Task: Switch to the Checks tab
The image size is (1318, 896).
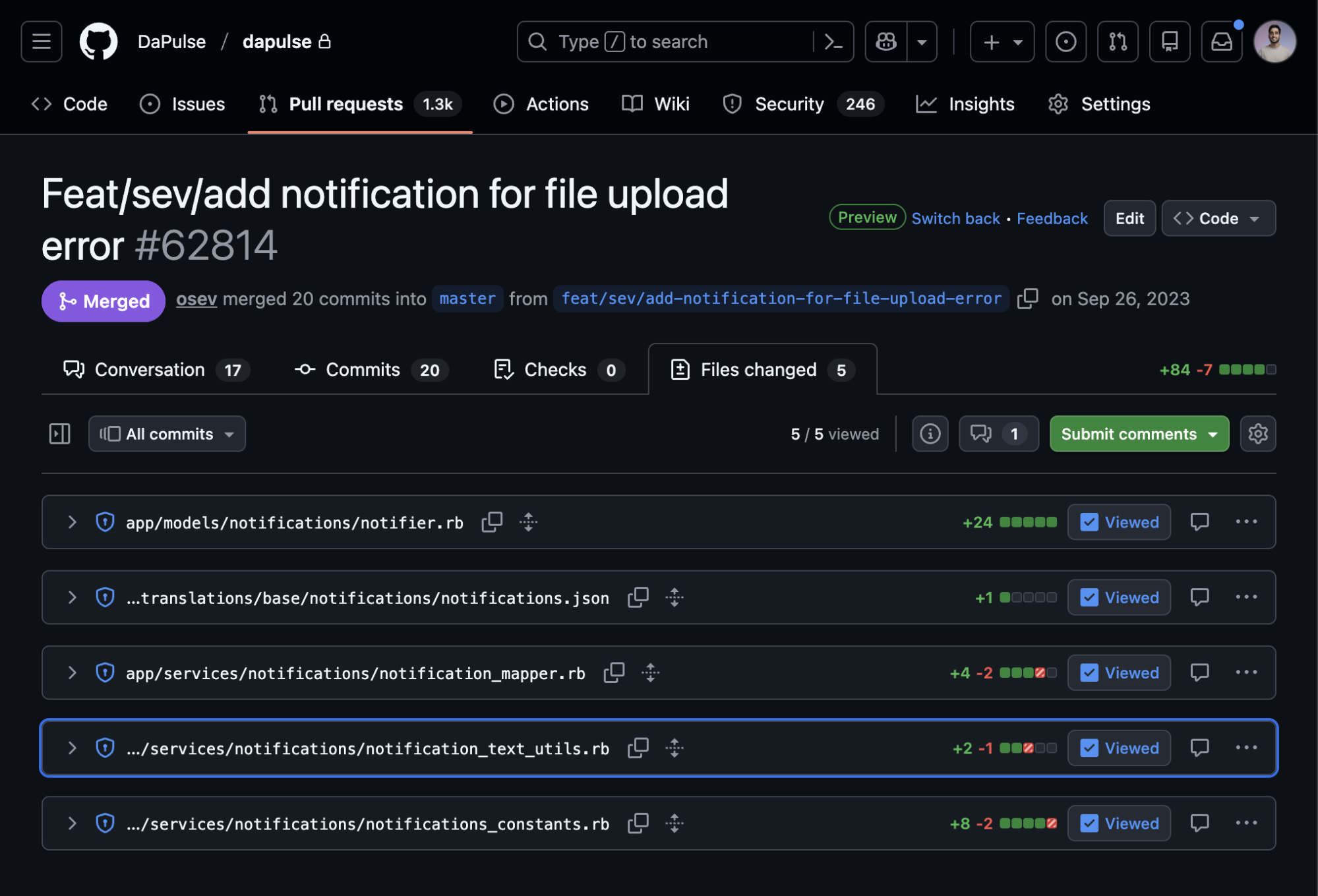Action: coord(558,369)
